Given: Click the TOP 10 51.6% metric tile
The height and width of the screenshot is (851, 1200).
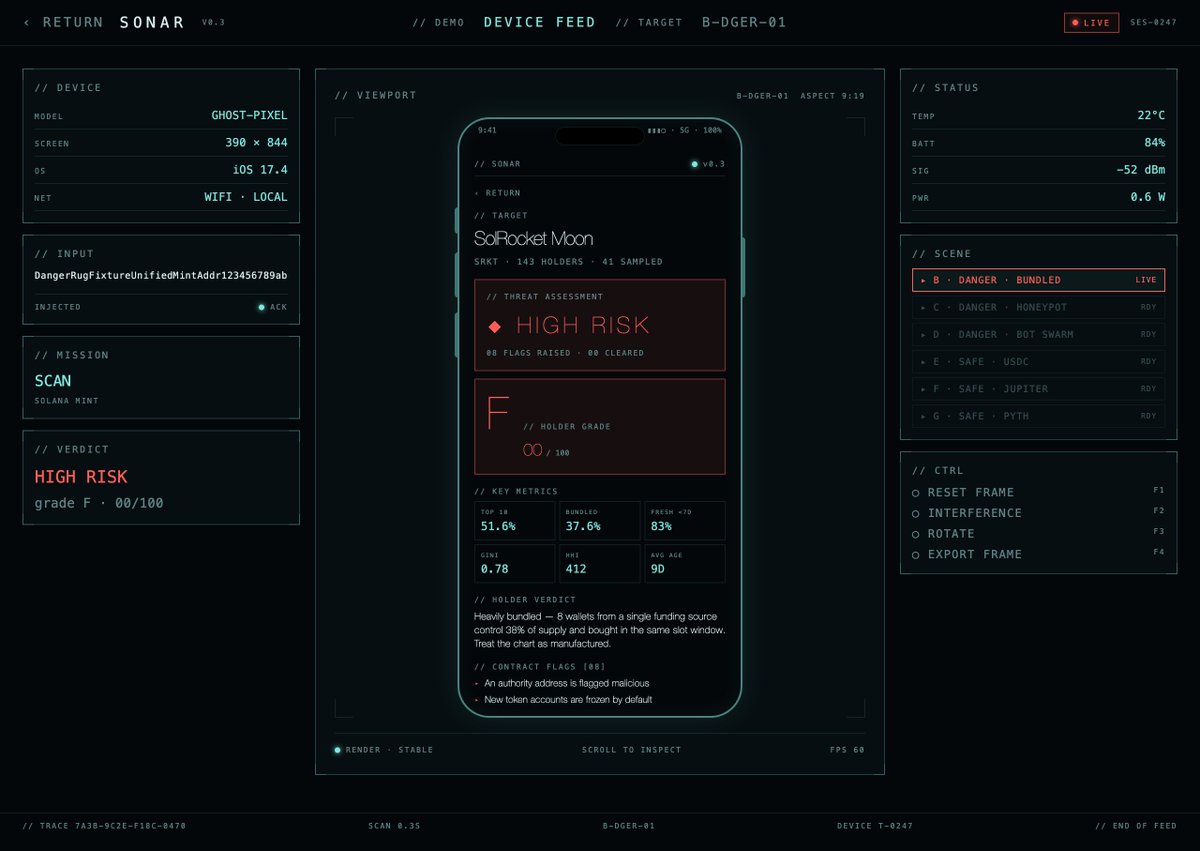Looking at the screenshot, I should (514, 520).
